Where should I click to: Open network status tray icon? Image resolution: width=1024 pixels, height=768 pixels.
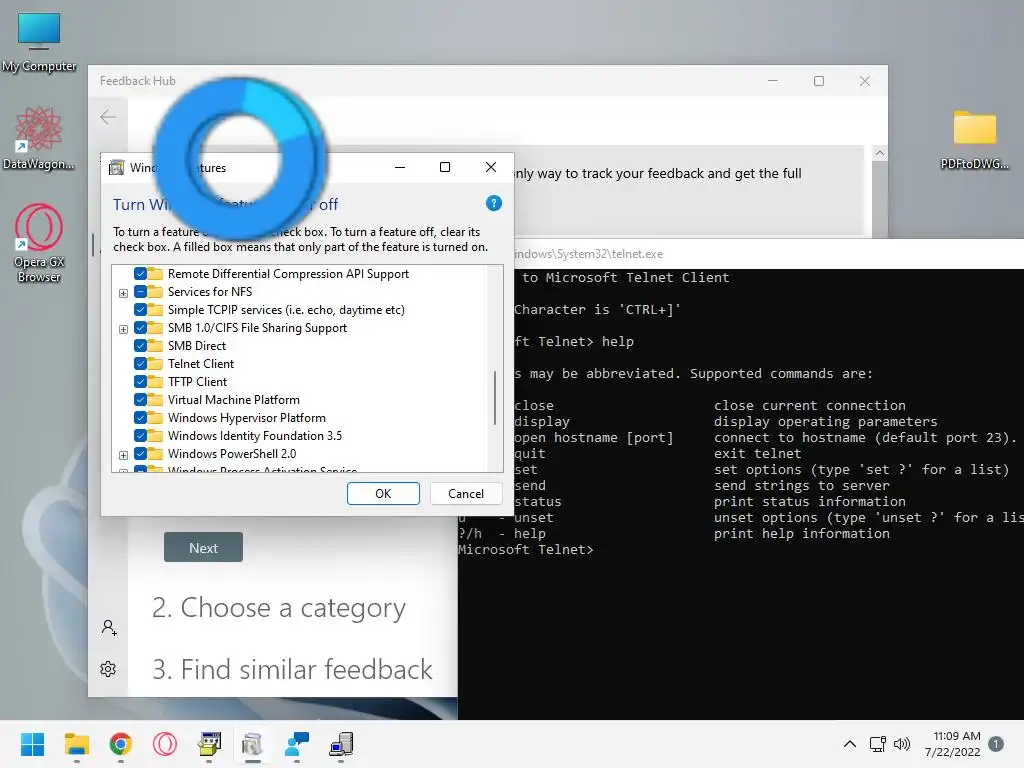[877, 744]
